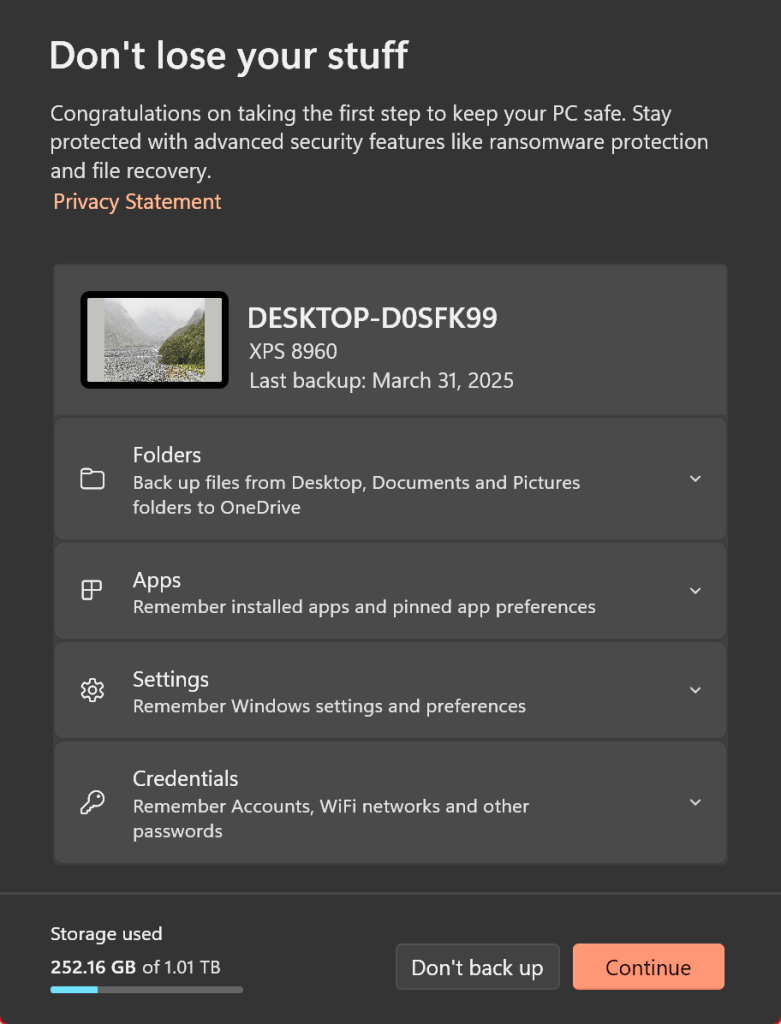781x1024 pixels.
Task: Select the Settings row title
Action: pos(171,679)
